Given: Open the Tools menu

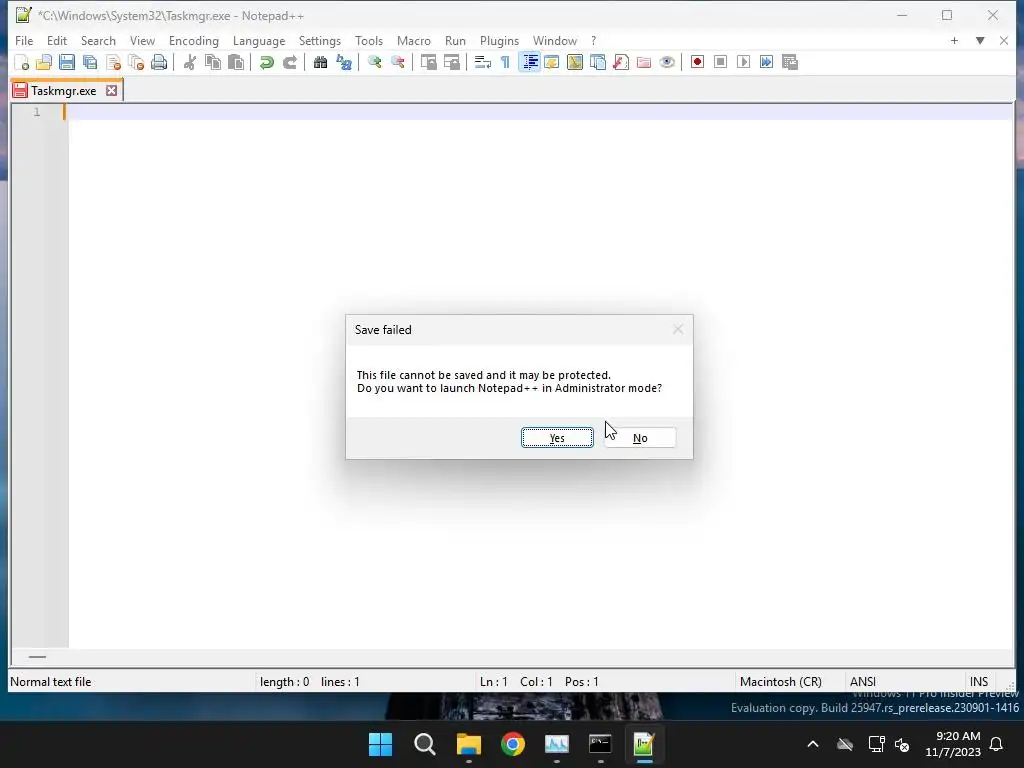Looking at the screenshot, I should pos(369,40).
